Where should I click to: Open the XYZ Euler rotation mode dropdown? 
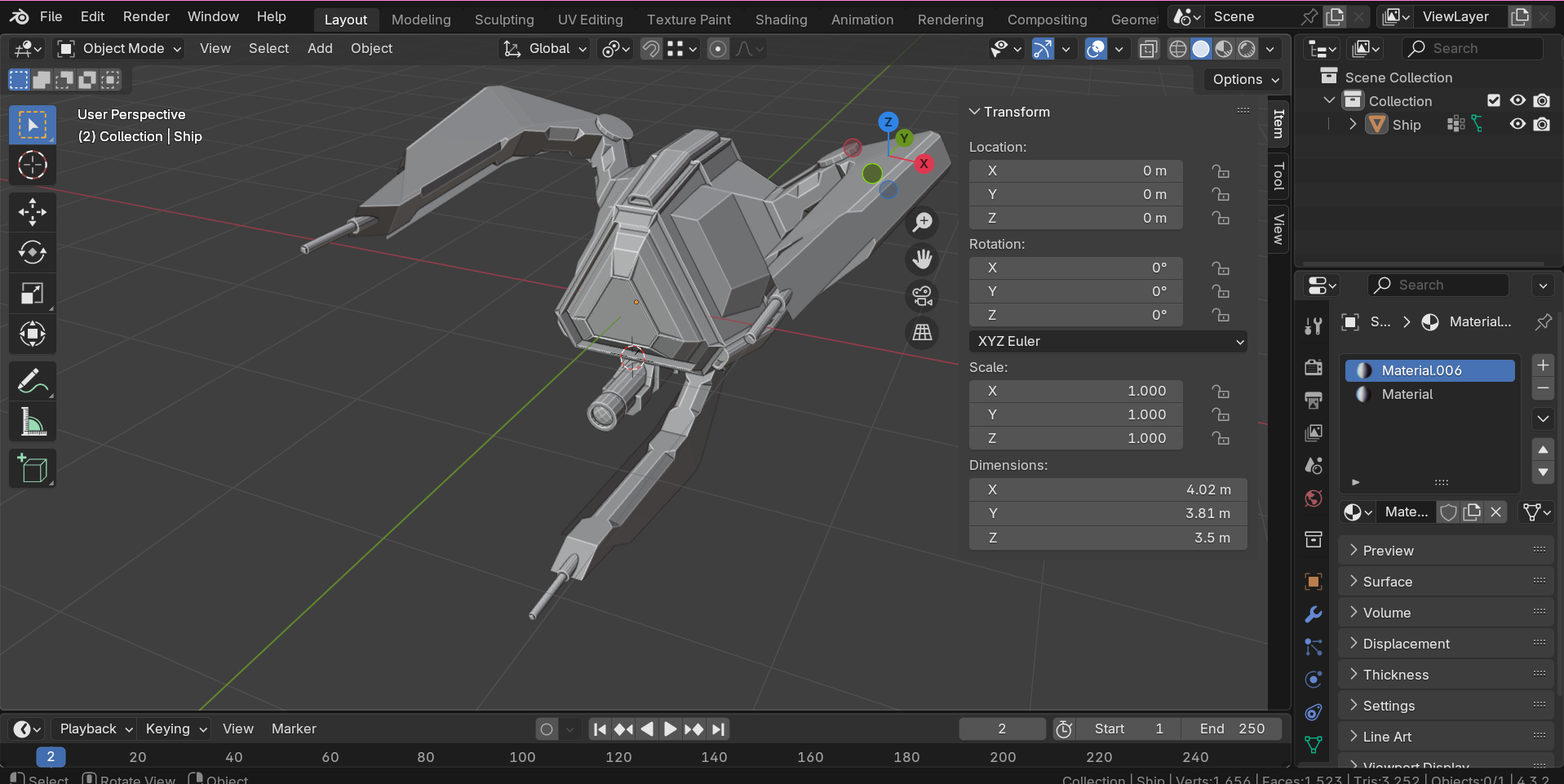[1107, 341]
